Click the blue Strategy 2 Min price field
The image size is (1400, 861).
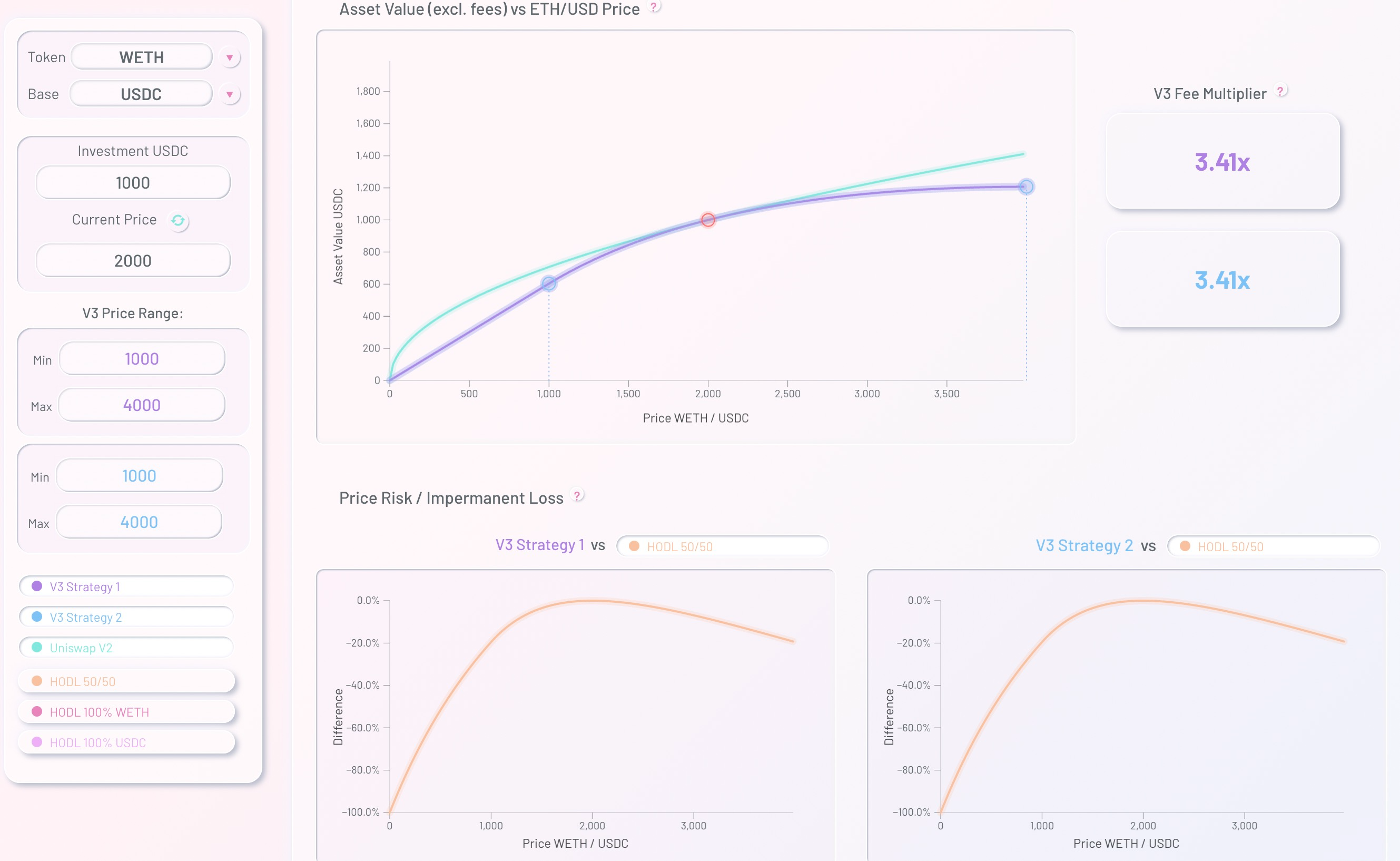point(140,476)
